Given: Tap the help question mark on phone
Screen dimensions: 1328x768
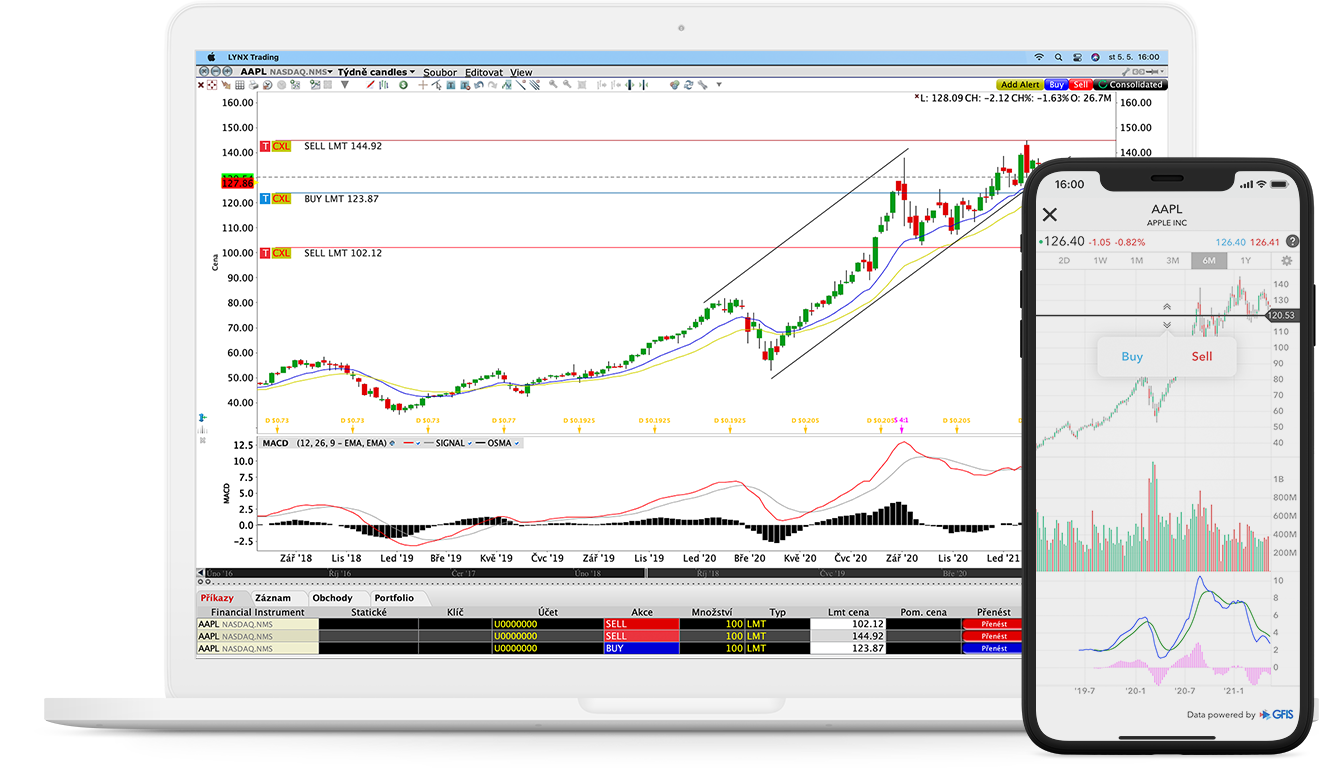Looking at the screenshot, I should 1292,241.
